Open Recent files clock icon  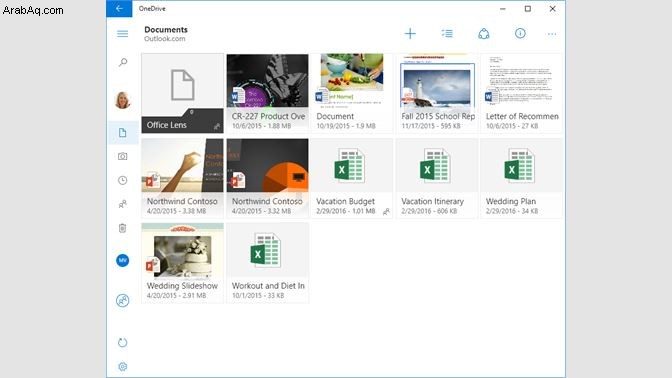[123, 180]
